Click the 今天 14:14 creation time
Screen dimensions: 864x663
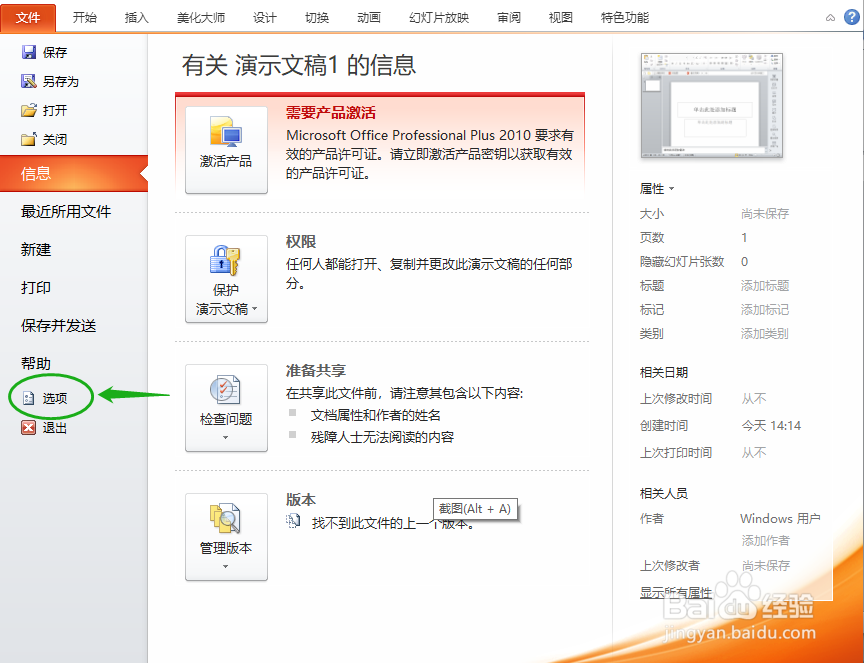point(771,425)
